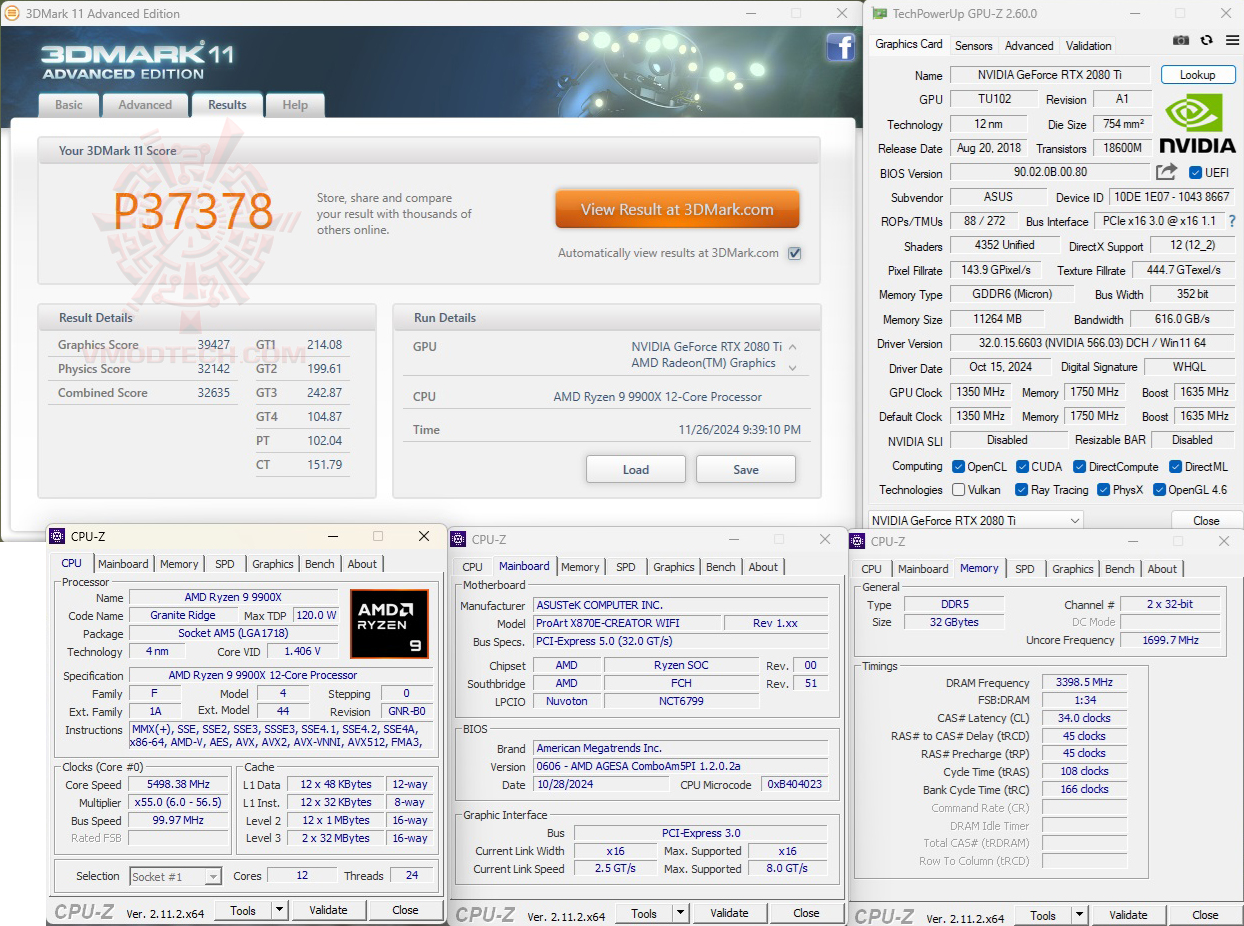Click DRAM Frequency value 3398.5 MHz

(1084, 682)
